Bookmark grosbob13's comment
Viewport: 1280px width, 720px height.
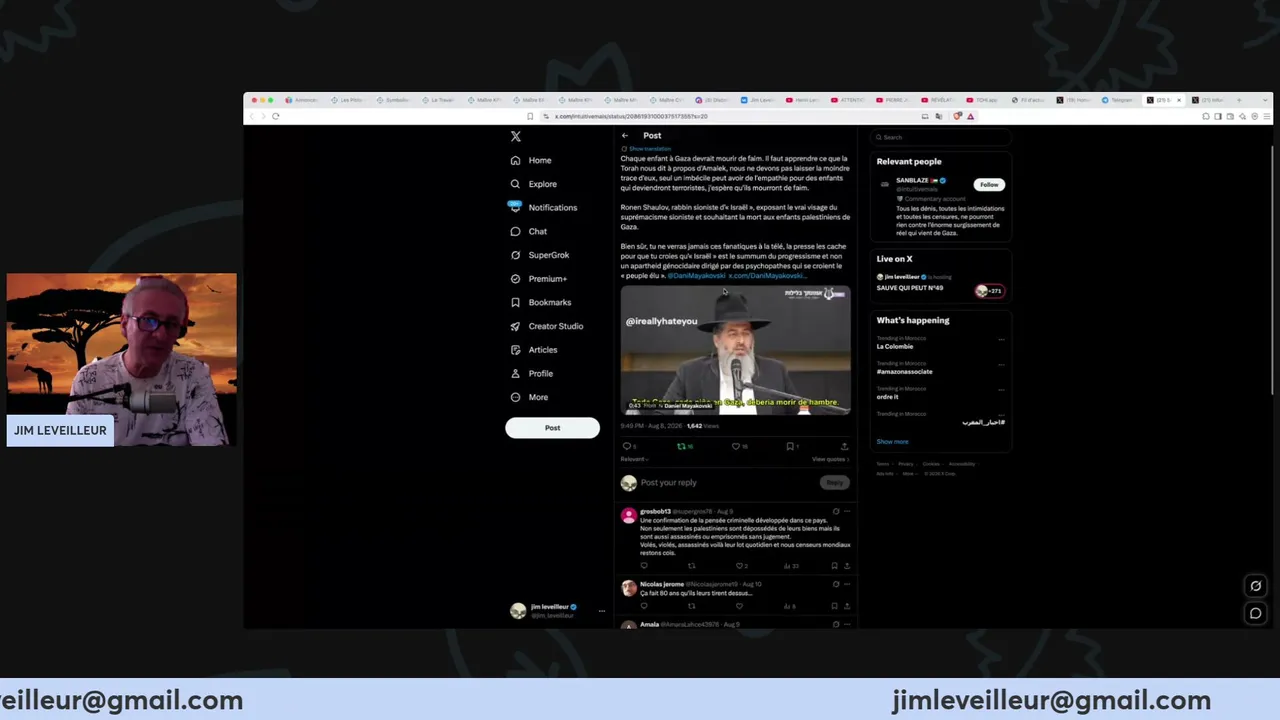(x=834, y=566)
